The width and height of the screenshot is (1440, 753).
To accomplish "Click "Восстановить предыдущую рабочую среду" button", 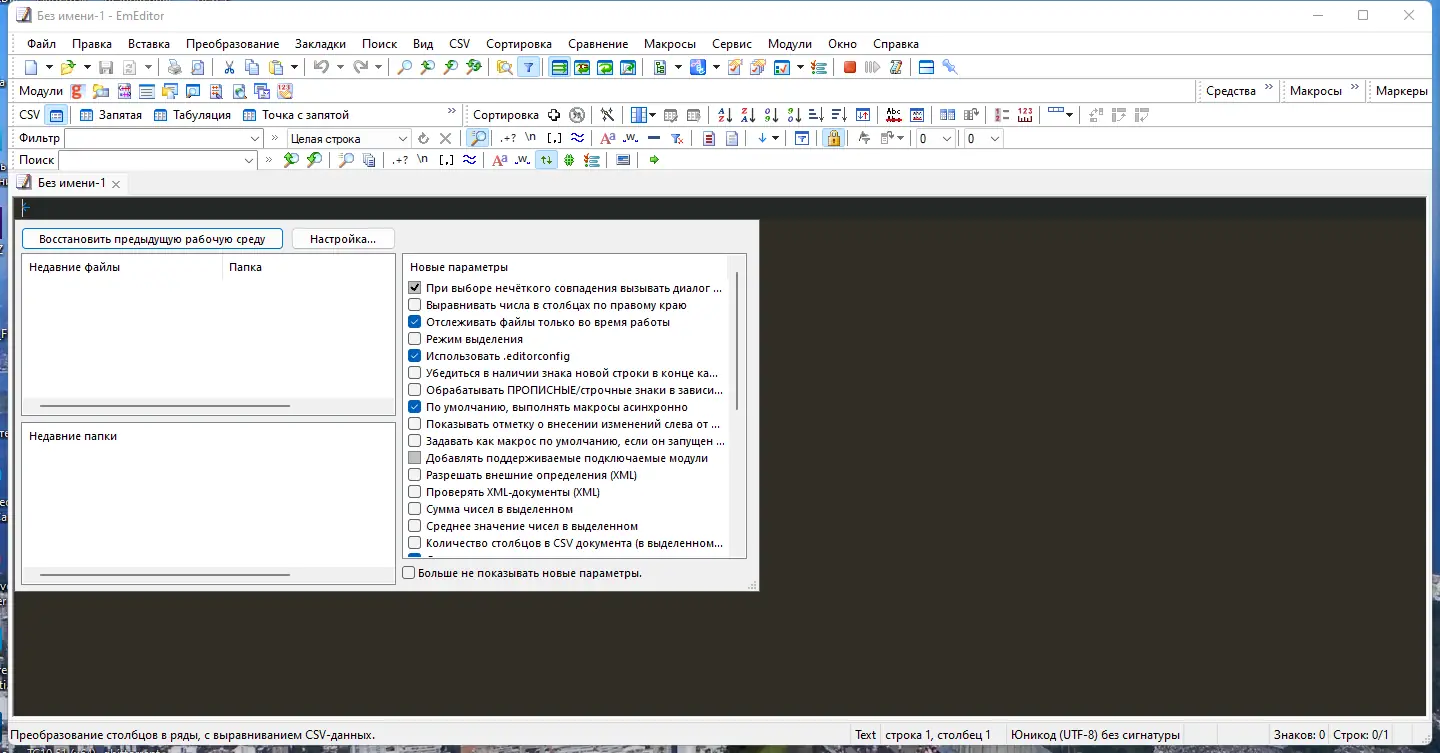I will click(x=152, y=239).
